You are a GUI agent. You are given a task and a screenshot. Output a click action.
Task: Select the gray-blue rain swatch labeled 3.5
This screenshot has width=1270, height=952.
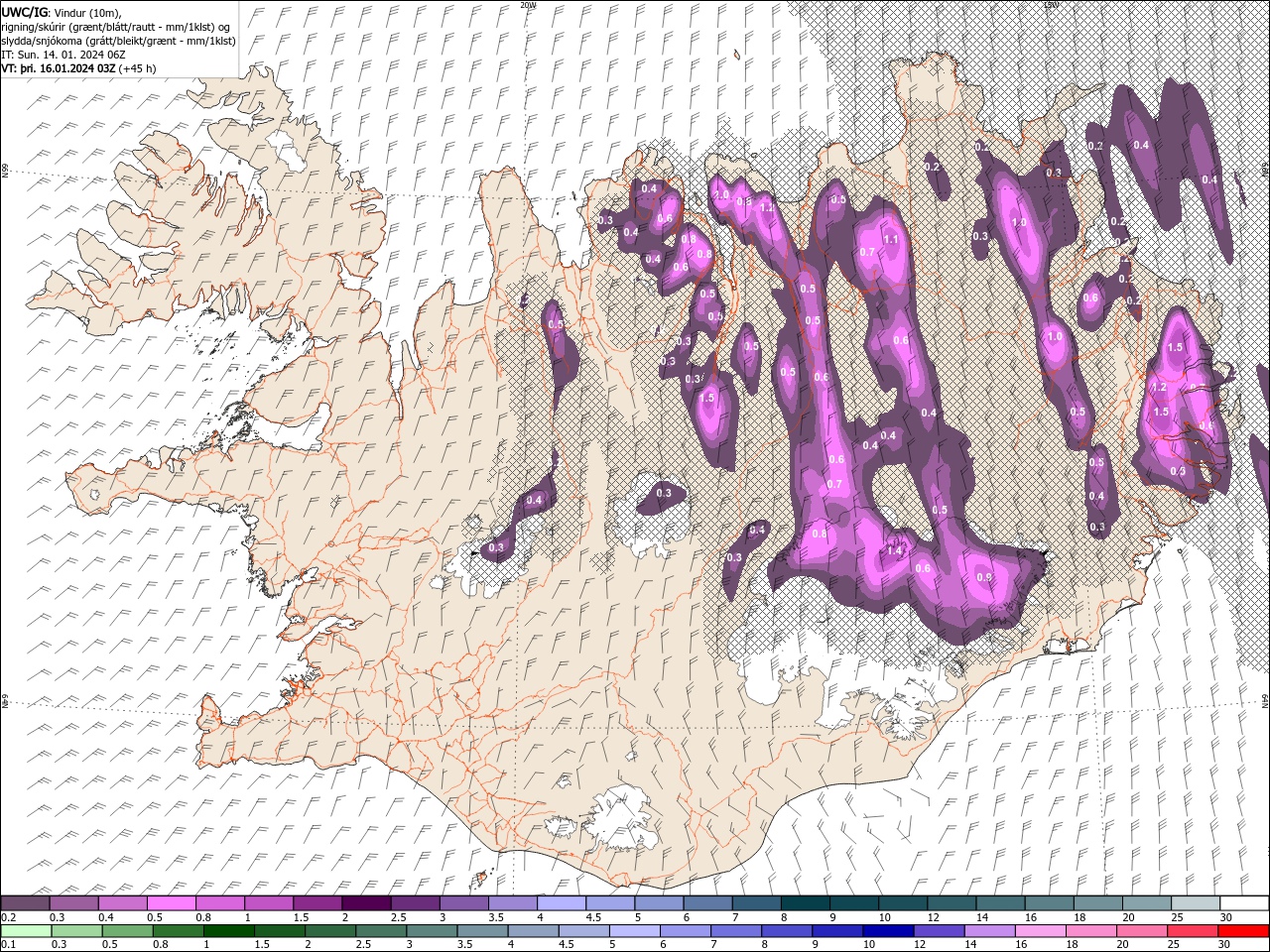click(482, 931)
